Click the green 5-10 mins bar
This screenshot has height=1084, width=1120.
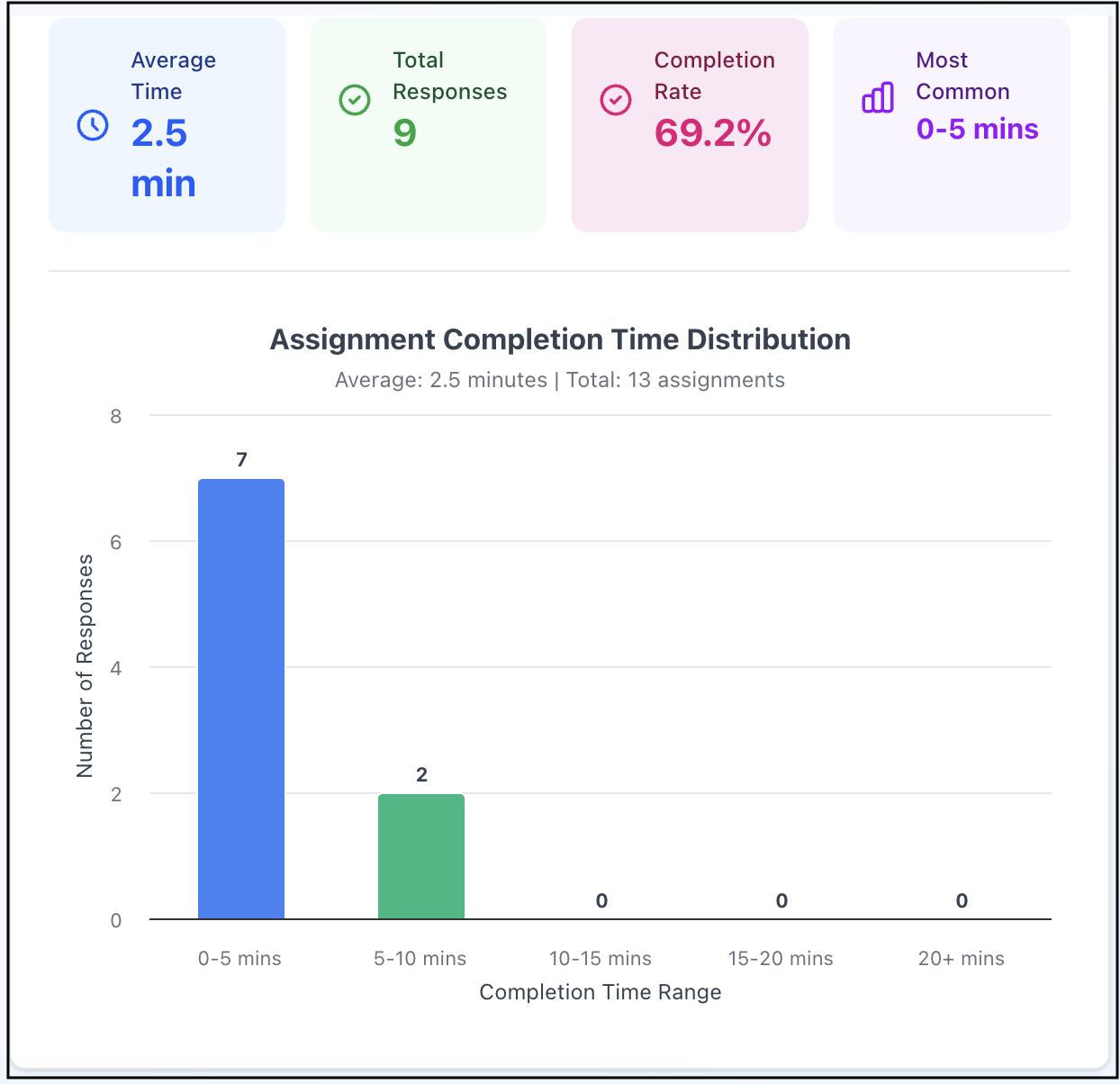[x=421, y=856]
